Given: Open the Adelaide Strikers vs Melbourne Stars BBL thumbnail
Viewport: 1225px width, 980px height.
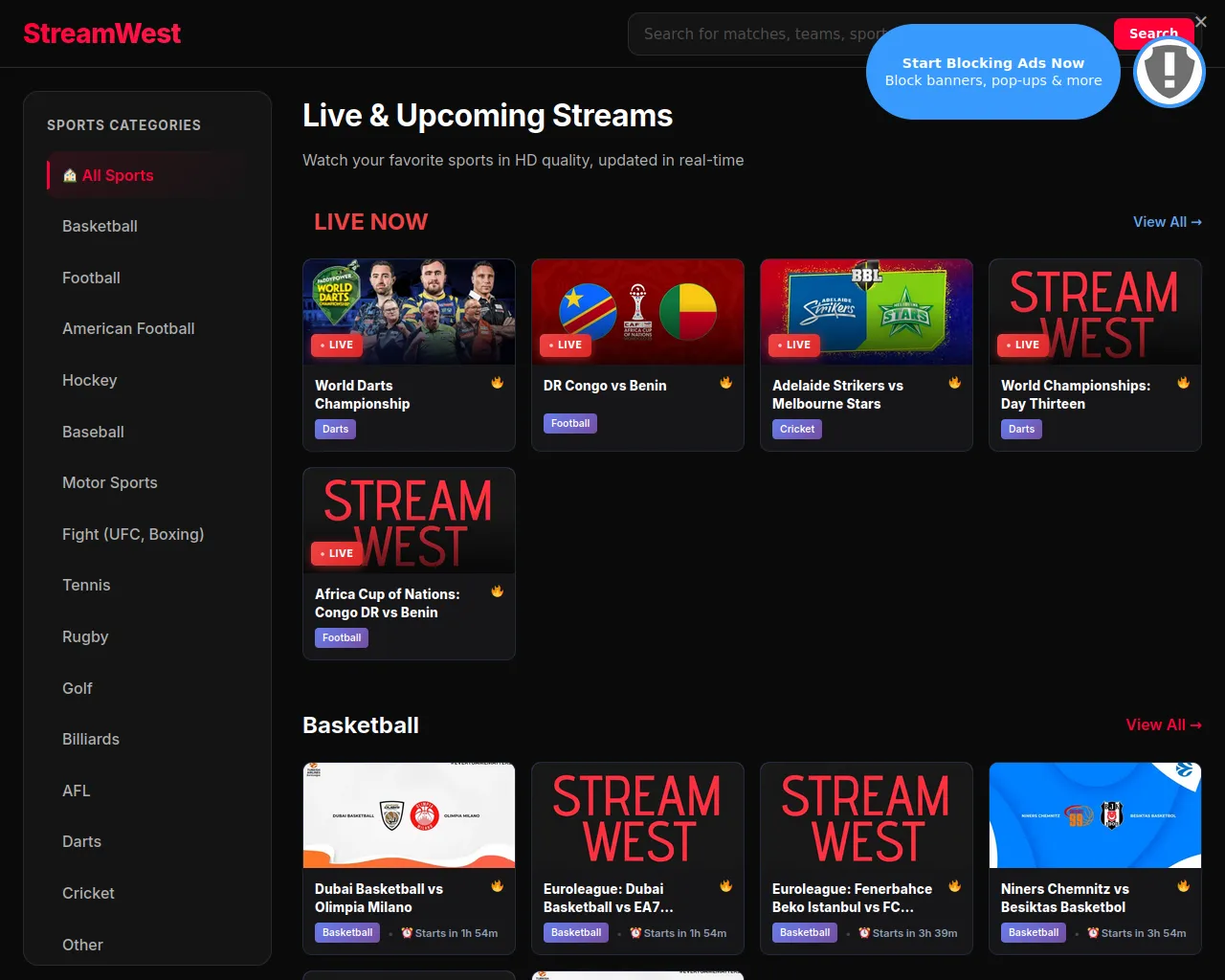Looking at the screenshot, I should tap(866, 312).
